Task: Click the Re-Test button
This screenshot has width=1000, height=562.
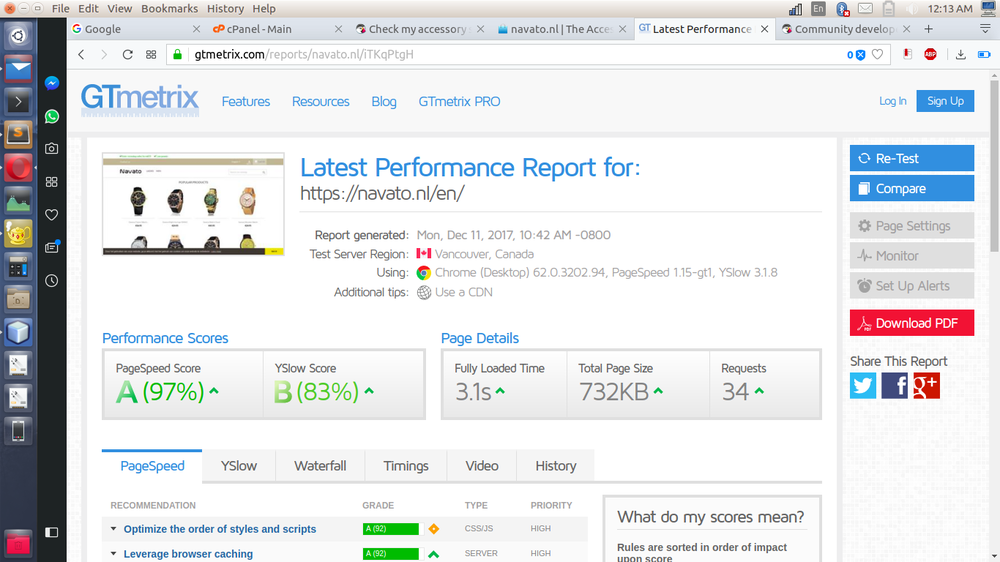Action: click(911, 158)
